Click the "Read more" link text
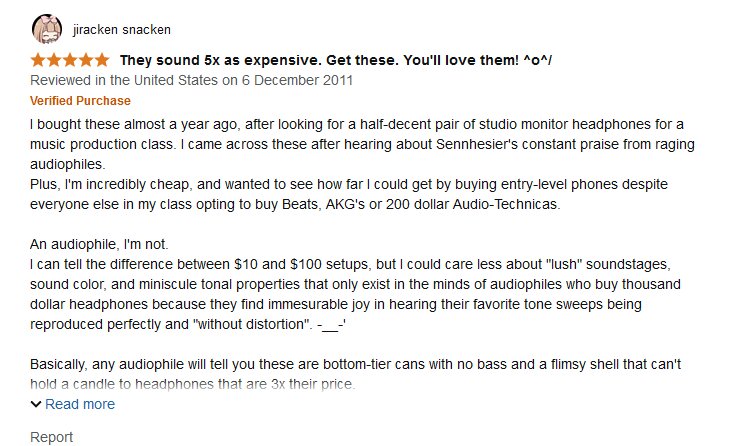Image resolution: width=748 pixels, height=446 pixels. coord(80,404)
